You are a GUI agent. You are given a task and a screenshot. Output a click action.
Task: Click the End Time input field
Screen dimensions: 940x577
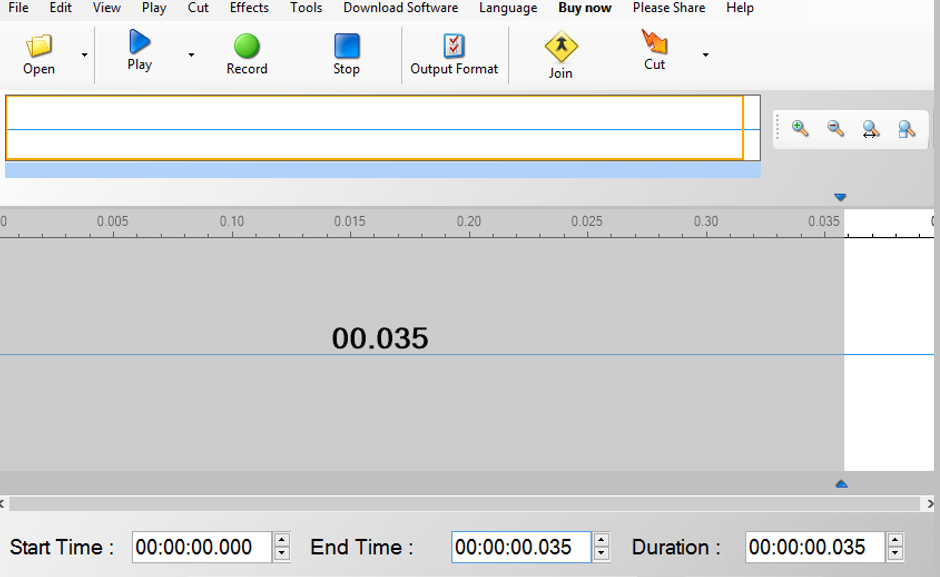(x=521, y=547)
